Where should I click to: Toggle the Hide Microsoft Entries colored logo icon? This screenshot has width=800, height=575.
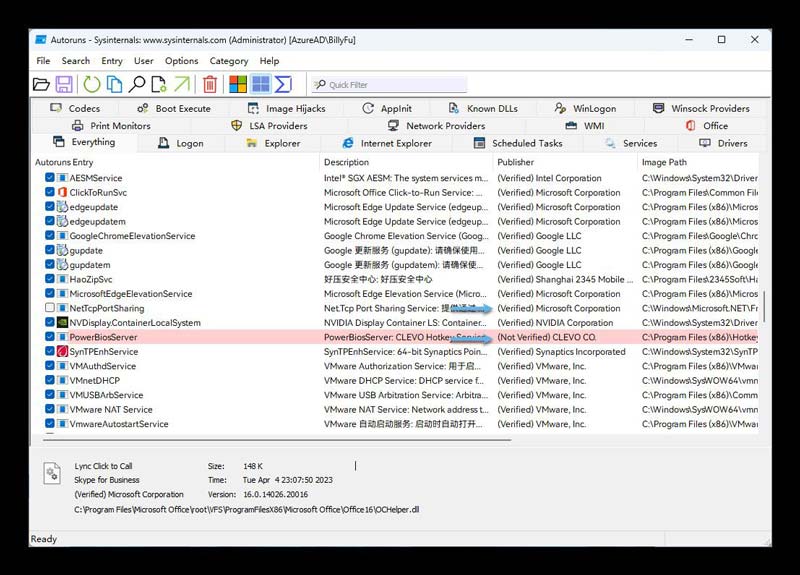238,84
